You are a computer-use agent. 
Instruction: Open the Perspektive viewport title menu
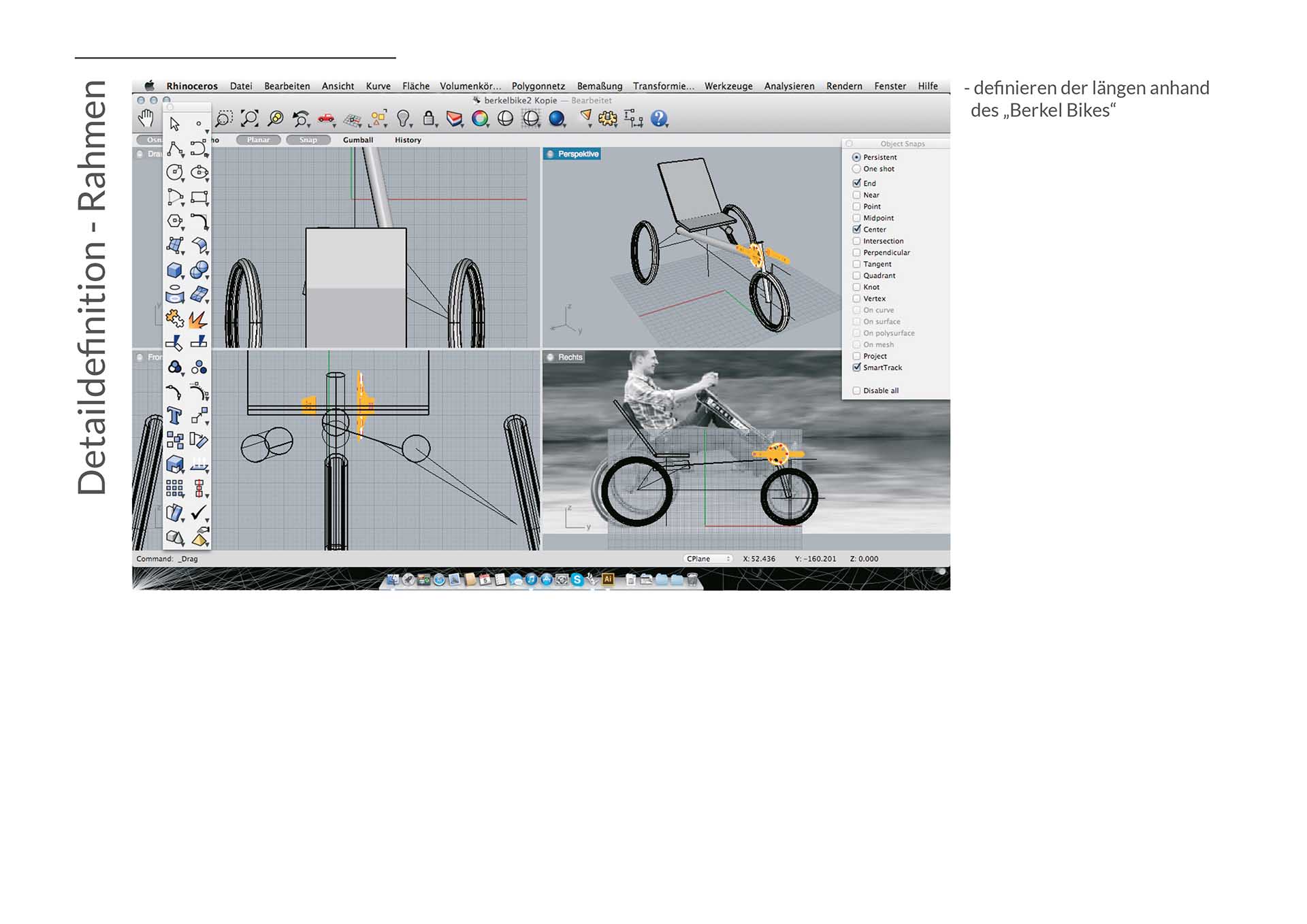578,154
